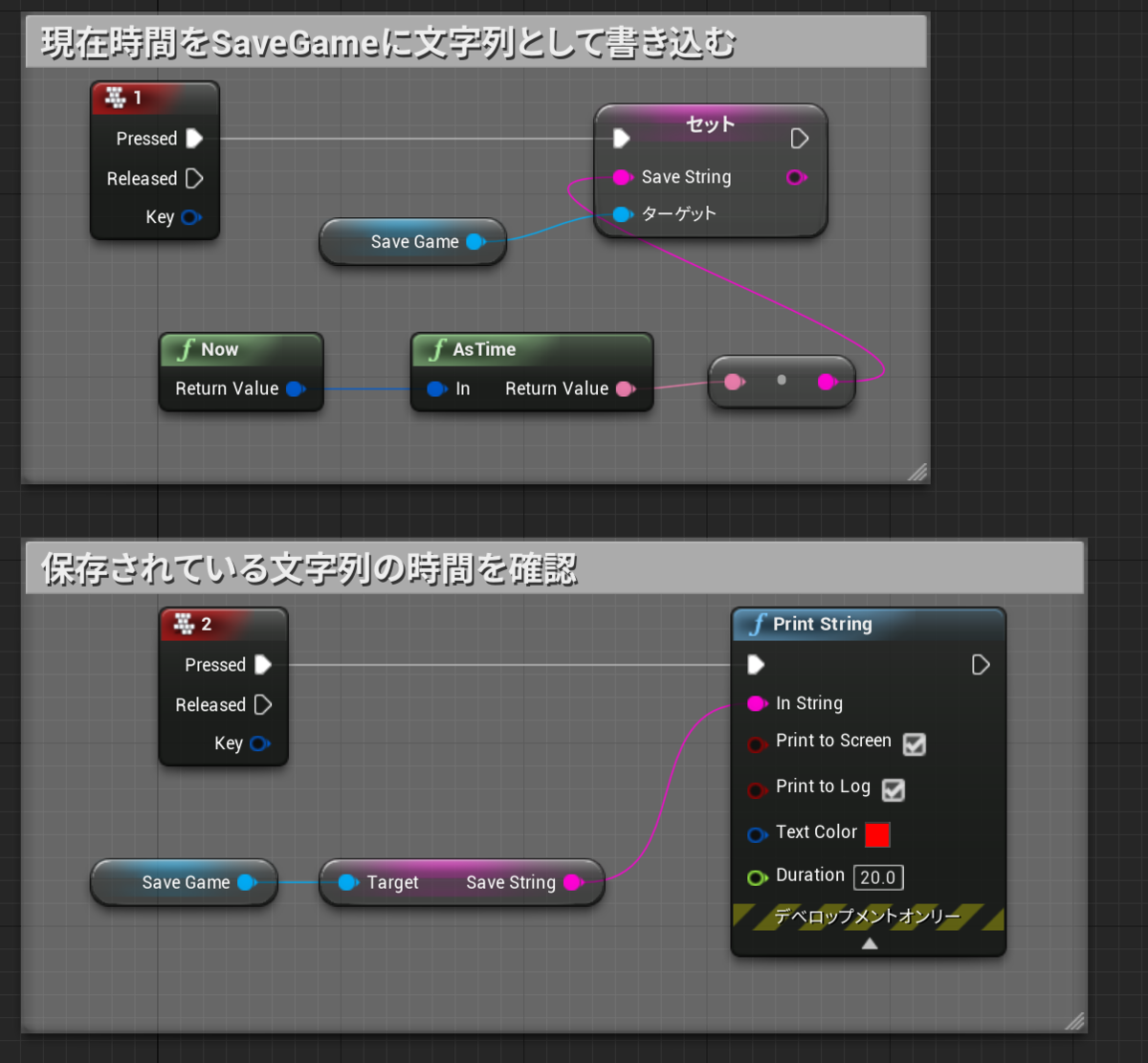1148x1063 pixels.
Task: Click the function icon on the AsTime node
Action: [x=437, y=350]
